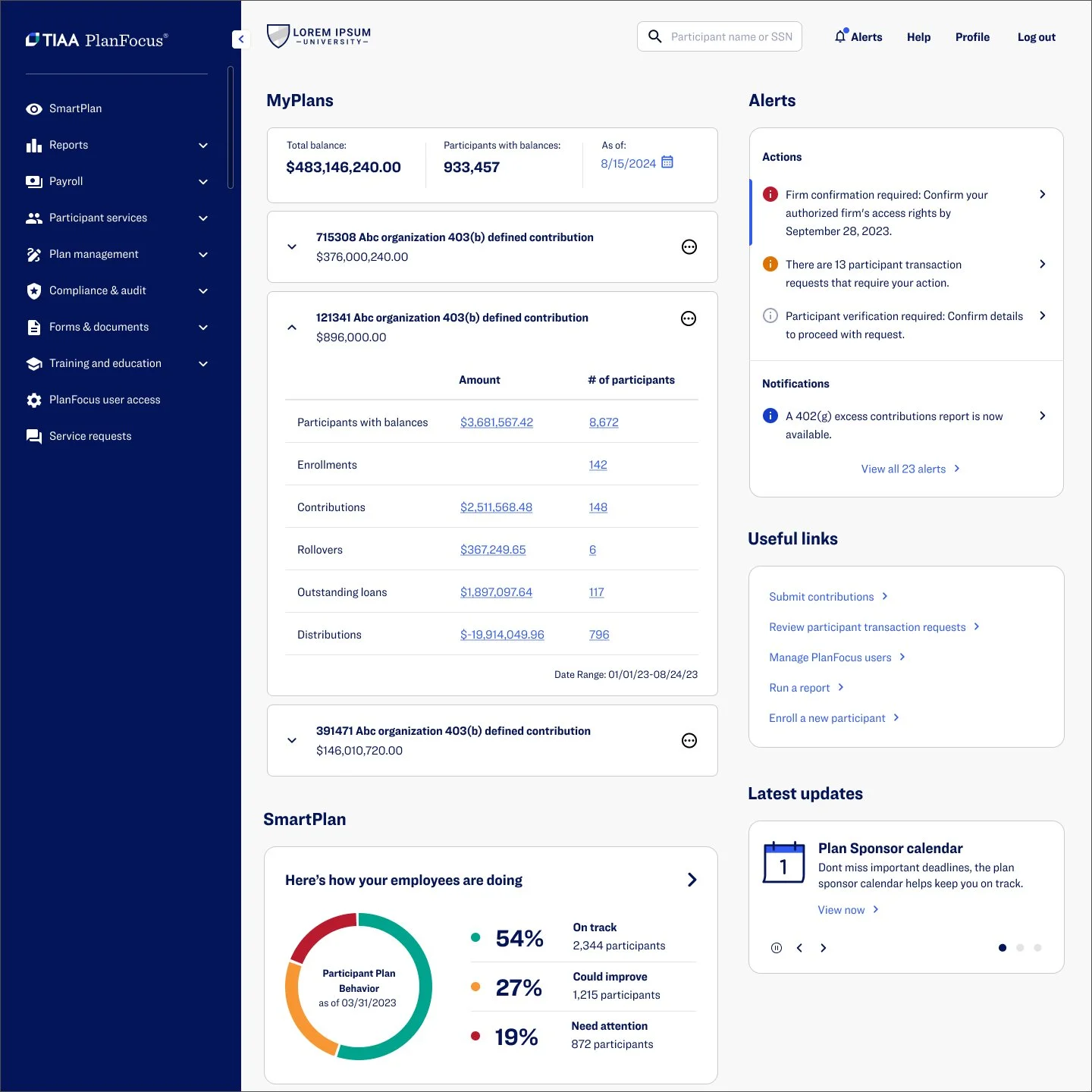Open the $3,681,567.42 participants balance amount
The height and width of the screenshot is (1092, 1092).
coord(497,422)
